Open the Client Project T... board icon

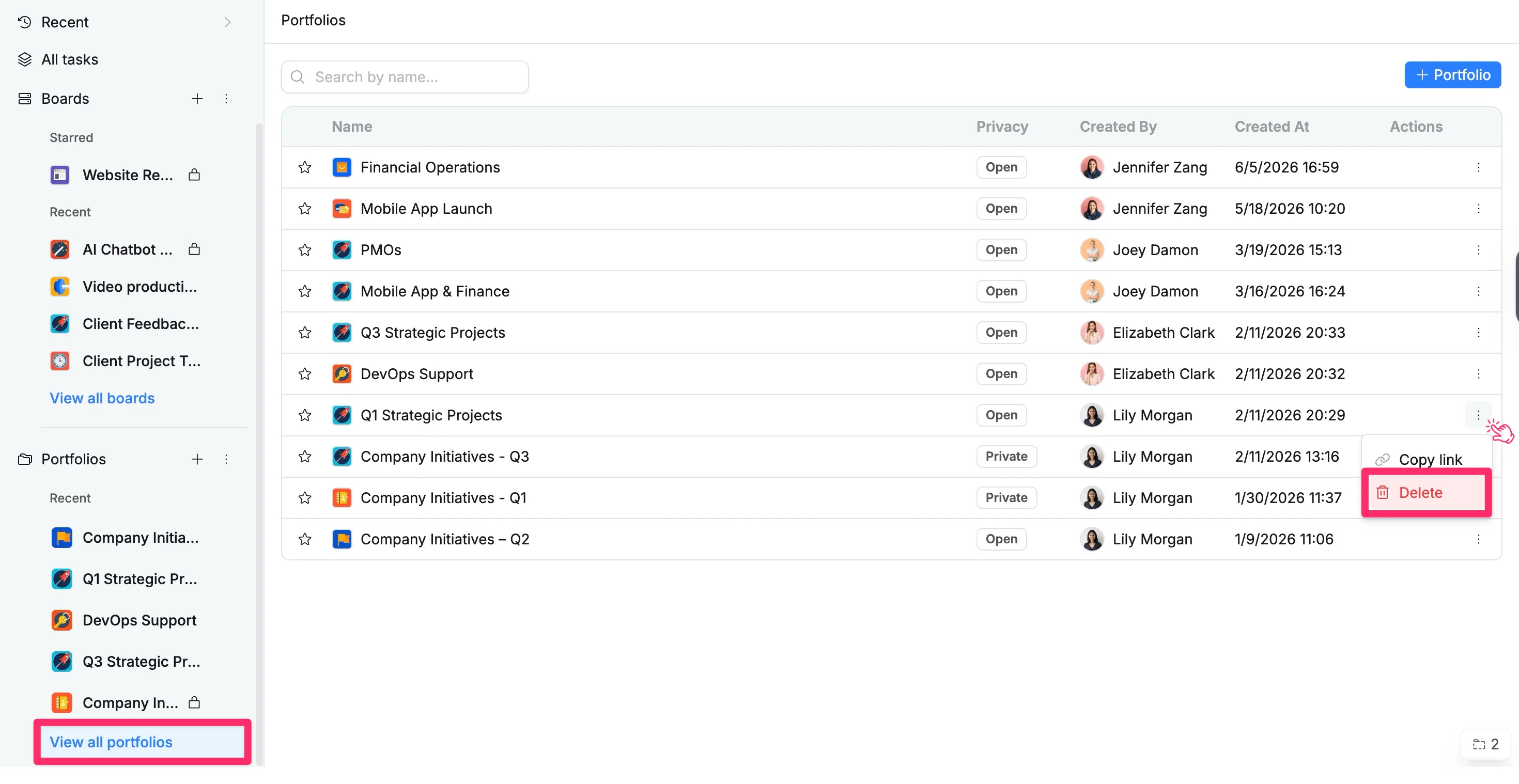tap(59, 361)
